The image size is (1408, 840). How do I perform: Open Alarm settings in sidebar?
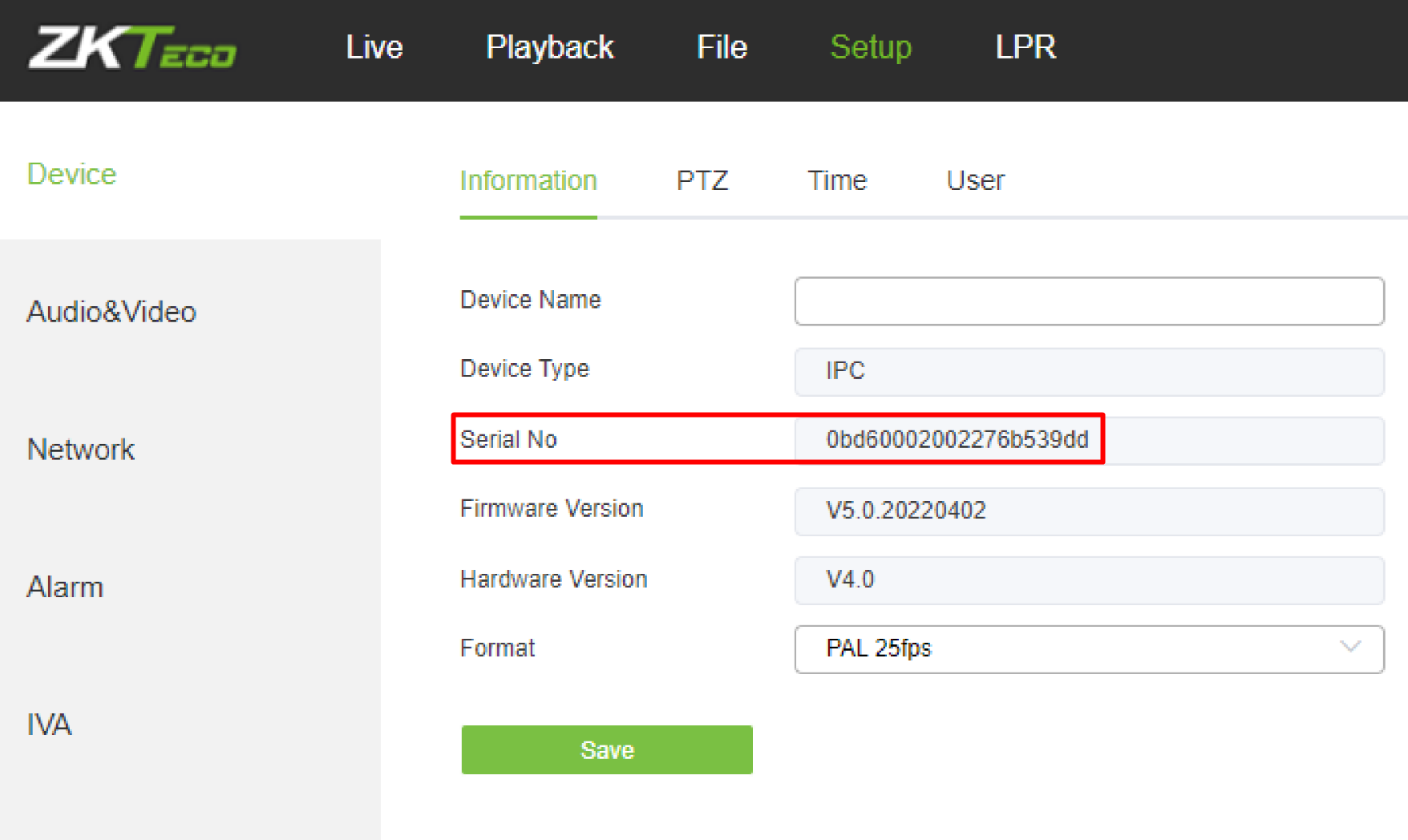click(x=65, y=588)
